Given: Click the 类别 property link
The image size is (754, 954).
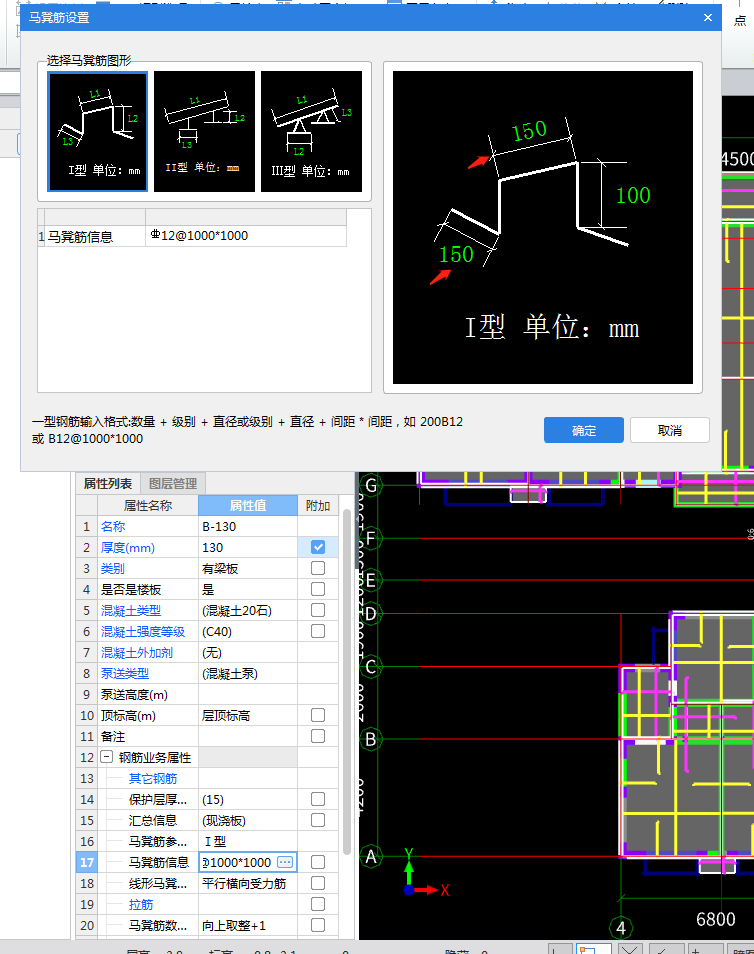Looking at the screenshot, I should 113,568.
